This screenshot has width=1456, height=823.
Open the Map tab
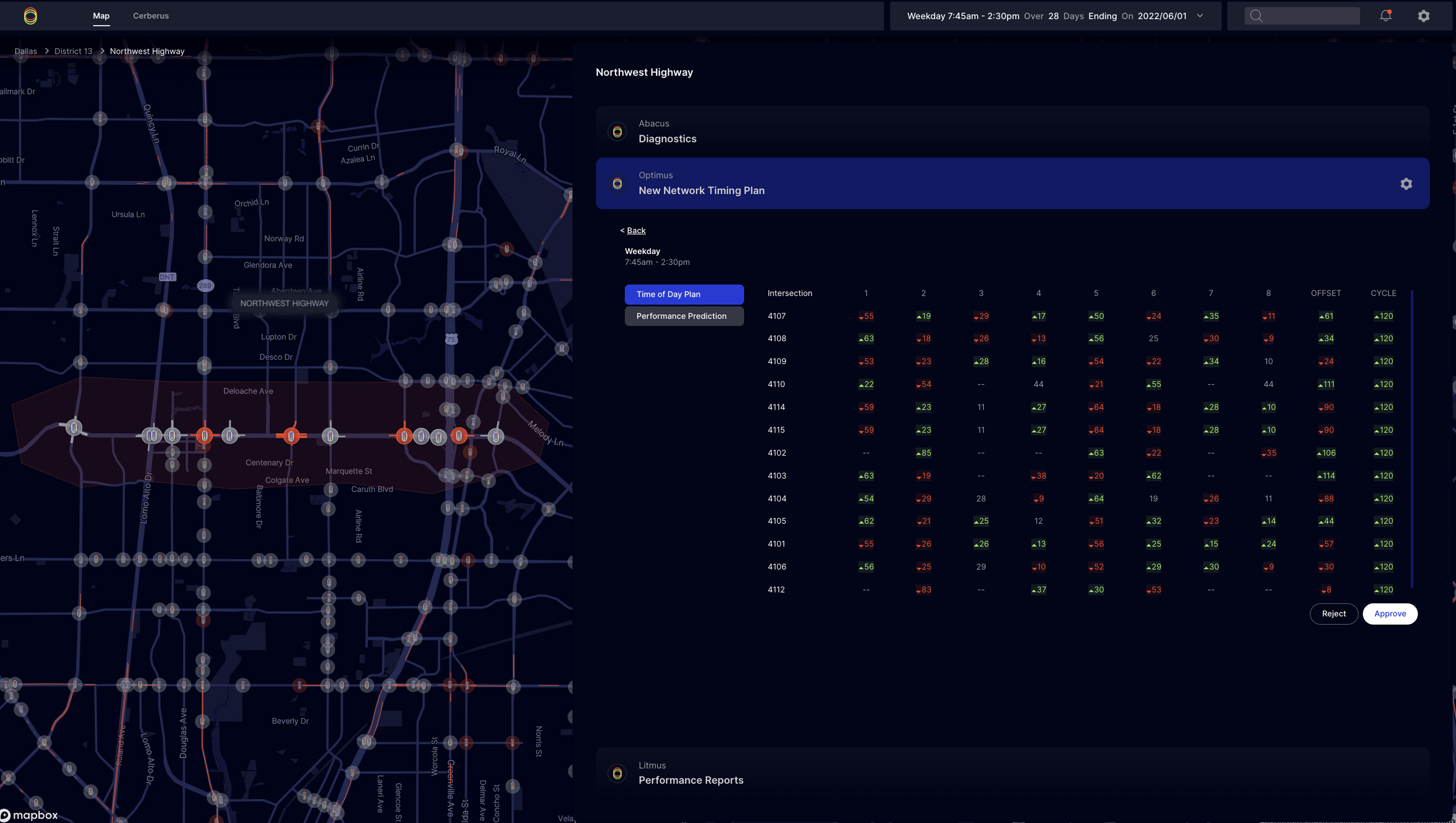pos(101,16)
